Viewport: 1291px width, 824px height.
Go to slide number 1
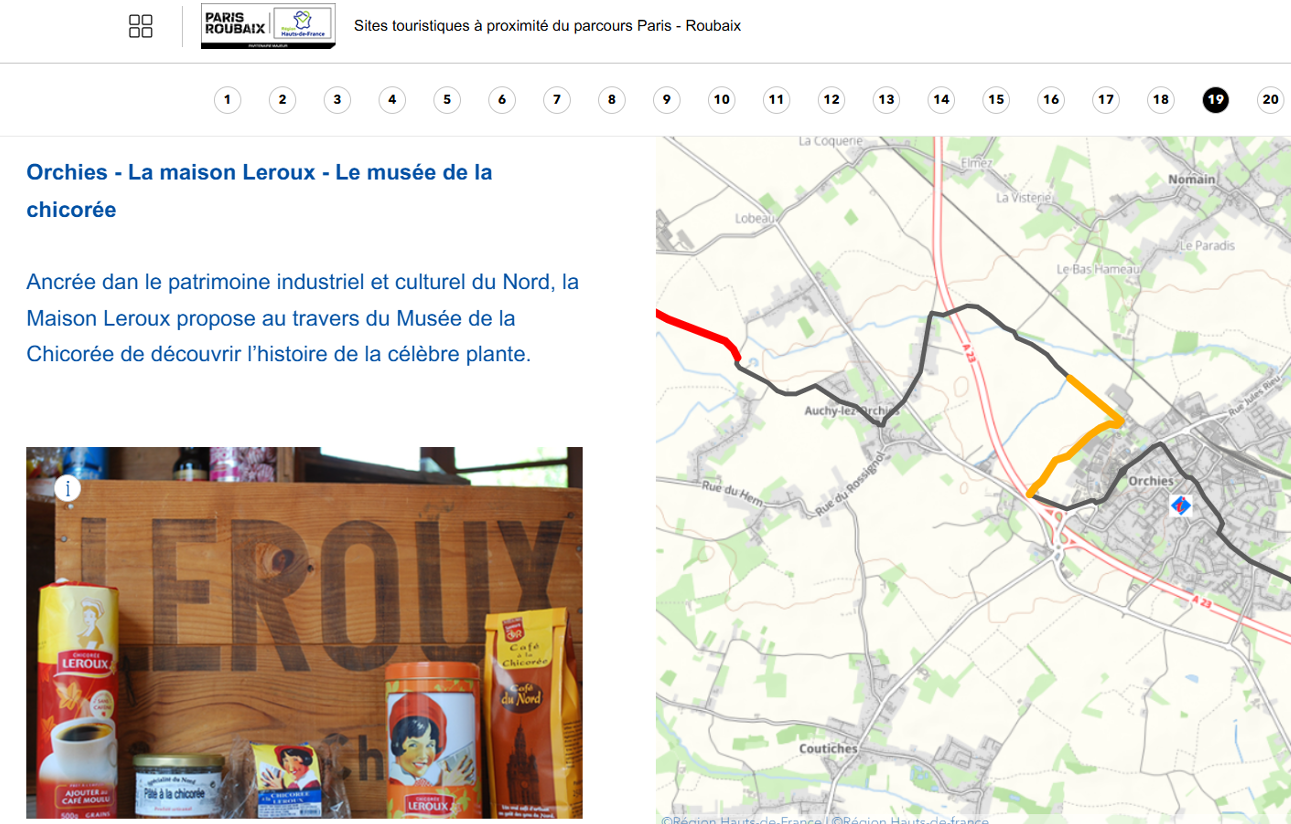(x=227, y=100)
